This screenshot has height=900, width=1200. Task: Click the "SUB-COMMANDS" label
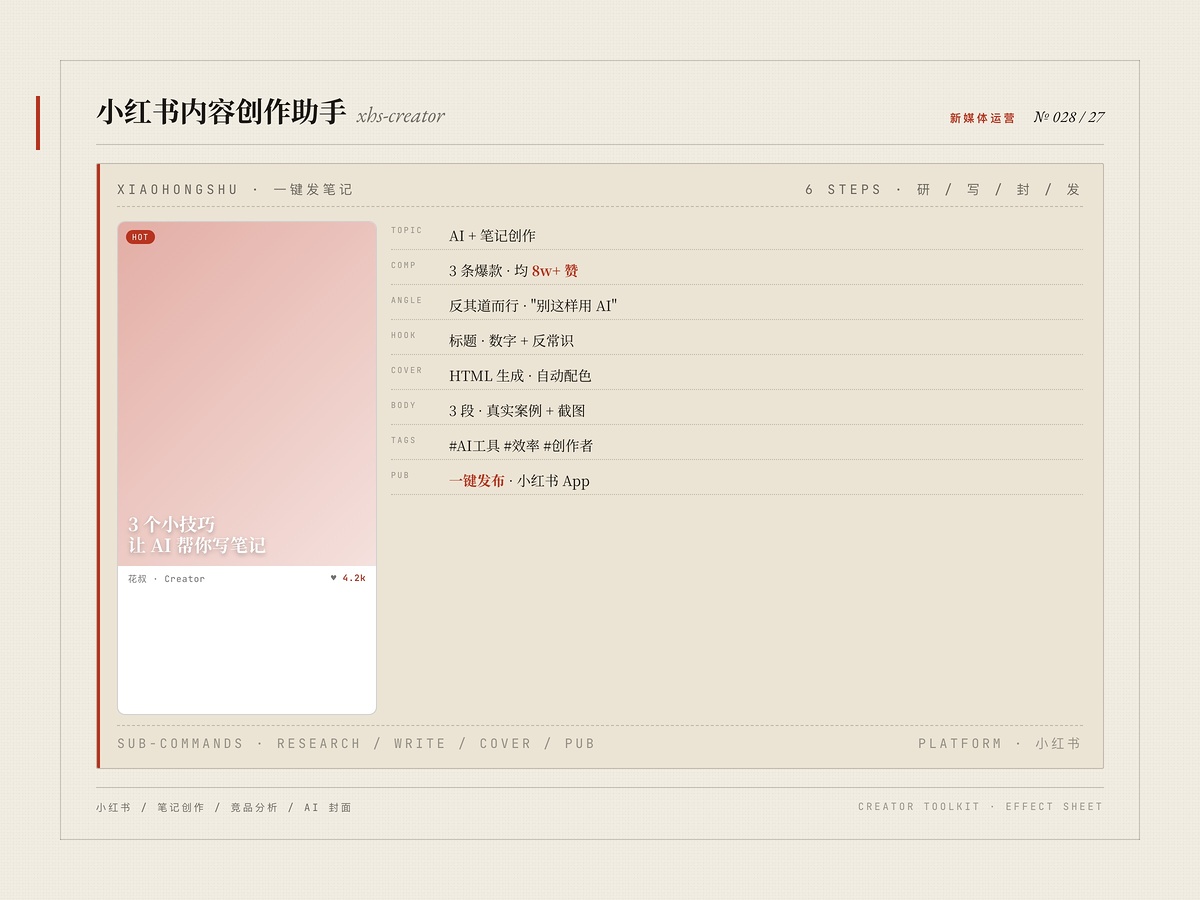pyautogui.click(x=180, y=744)
